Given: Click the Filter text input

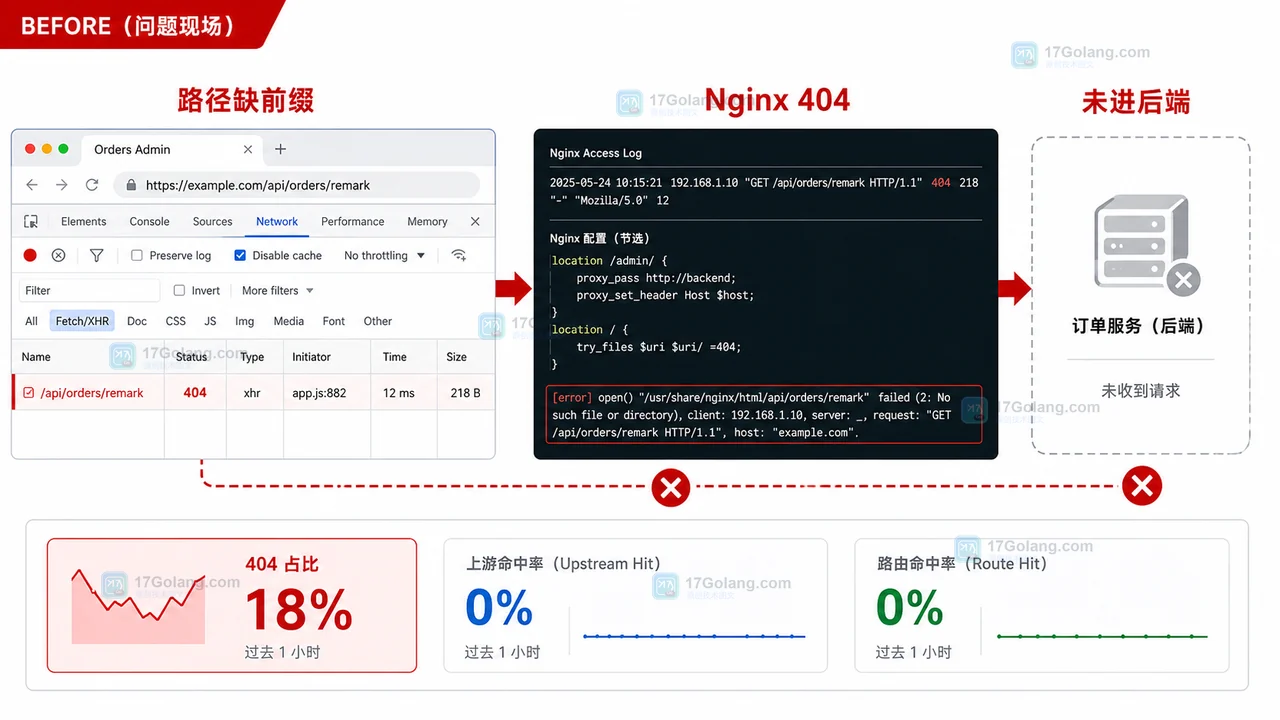Looking at the screenshot, I should tap(89, 291).
